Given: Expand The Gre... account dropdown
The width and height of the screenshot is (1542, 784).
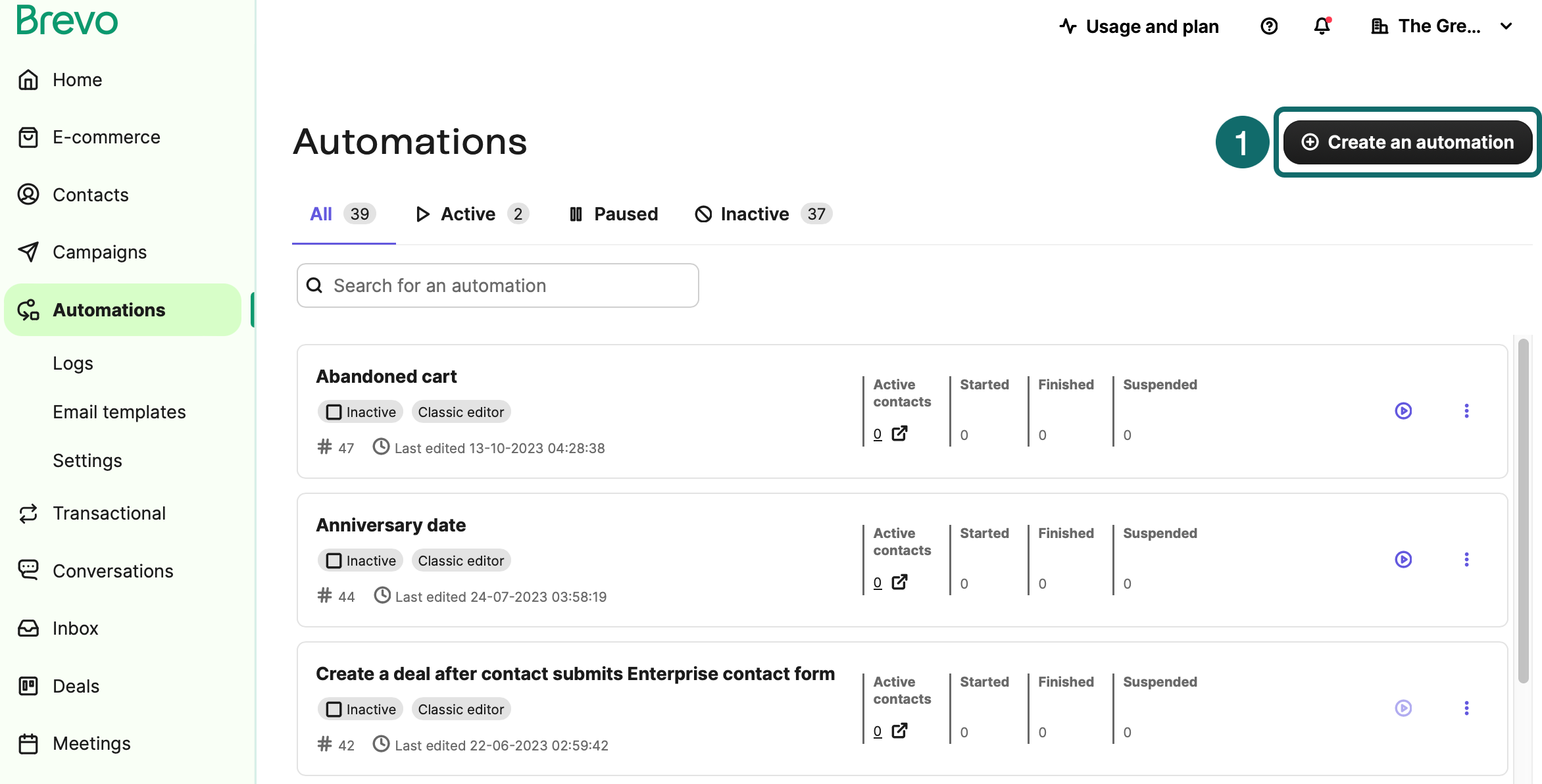Looking at the screenshot, I should 1441,26.
